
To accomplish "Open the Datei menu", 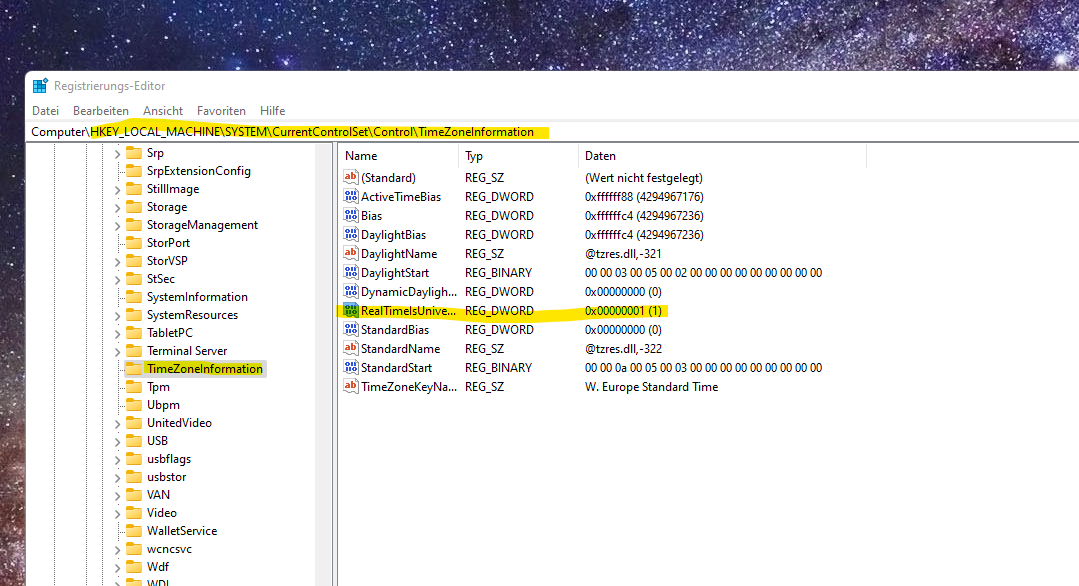I will pyautogui.click(x=45, y=111).
